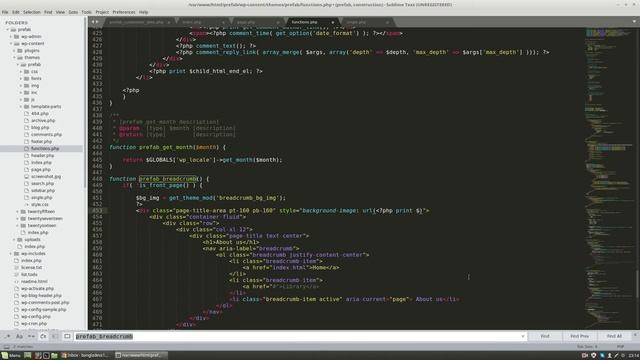
Task: Open the Find menu
Action: 48,12
